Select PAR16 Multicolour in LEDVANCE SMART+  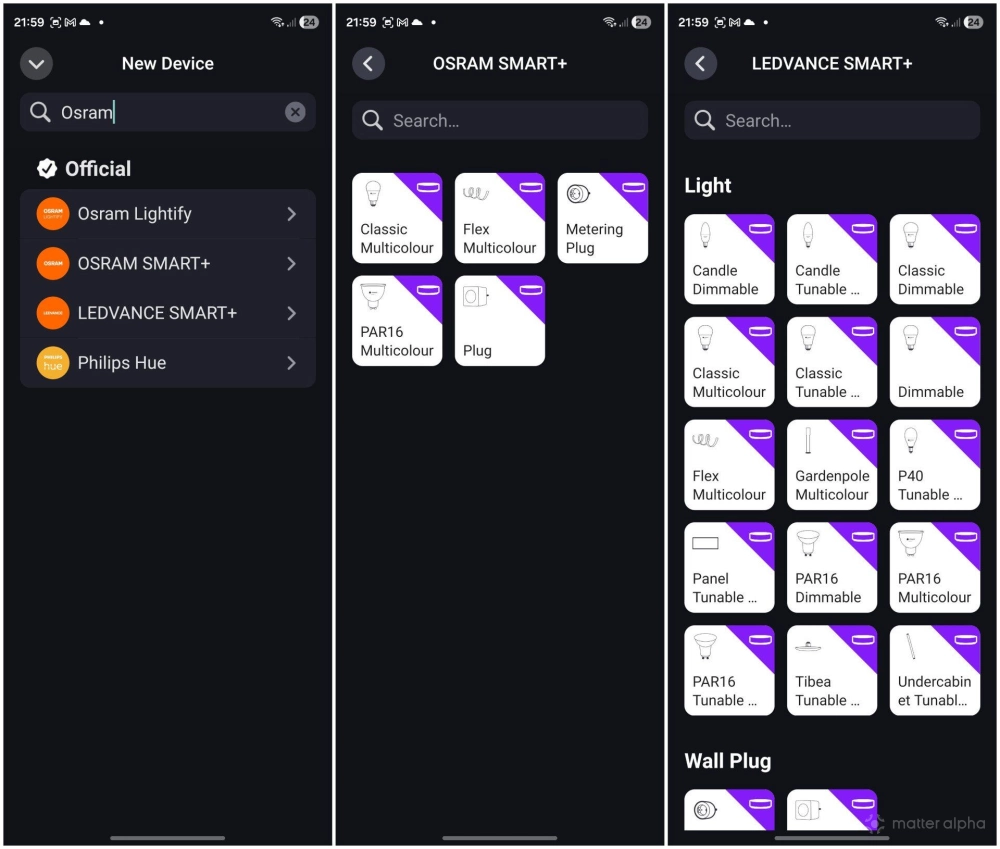935,568
